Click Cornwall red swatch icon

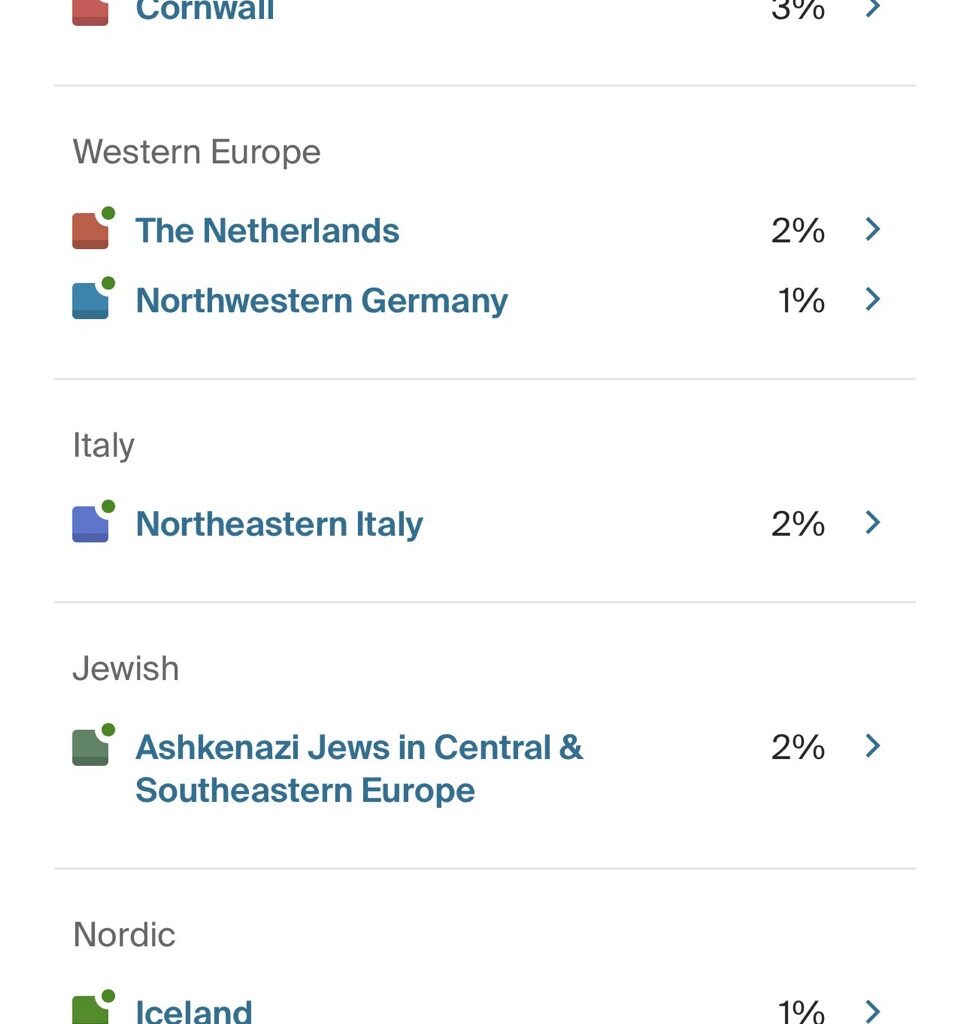(90, 12)
